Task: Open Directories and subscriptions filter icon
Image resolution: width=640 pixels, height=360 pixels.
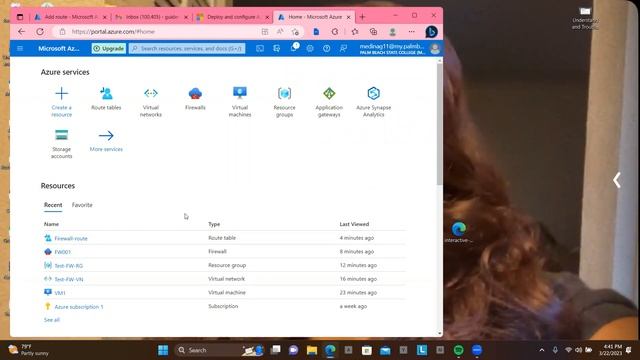Action: point(276,49)
